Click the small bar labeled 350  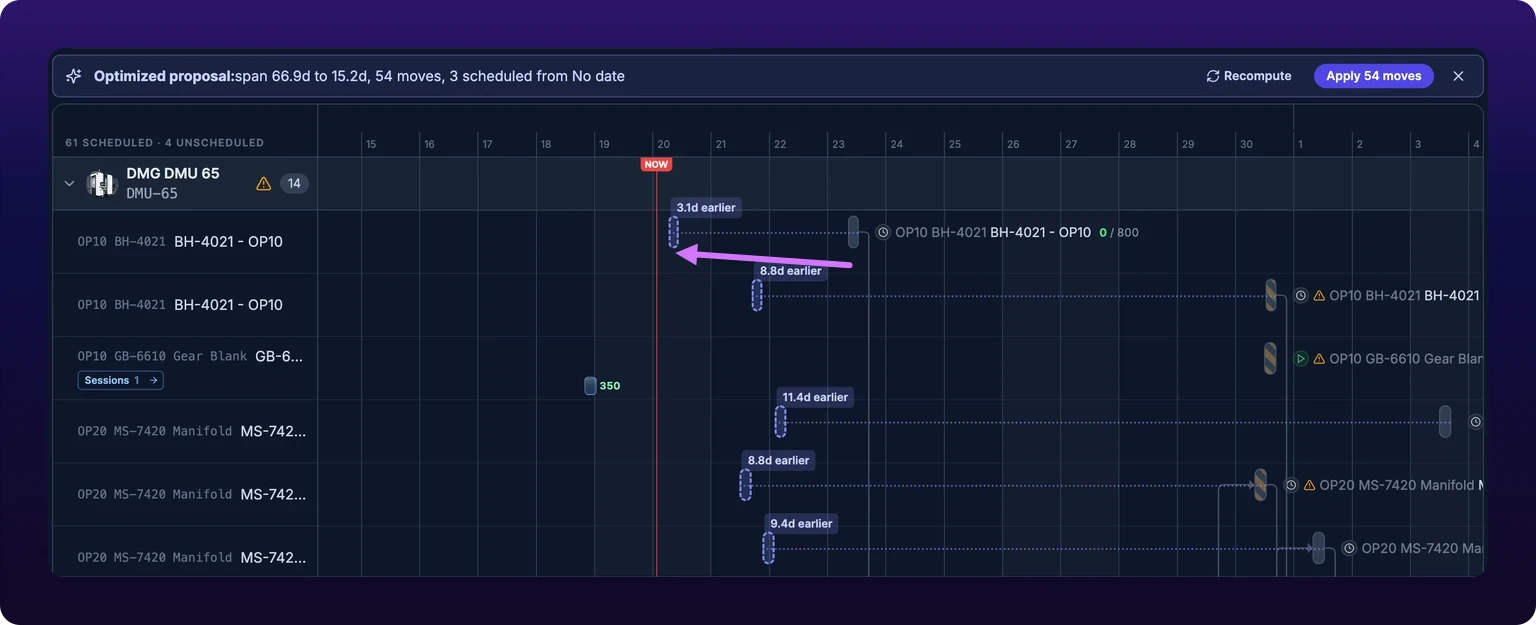pos(591,386)
